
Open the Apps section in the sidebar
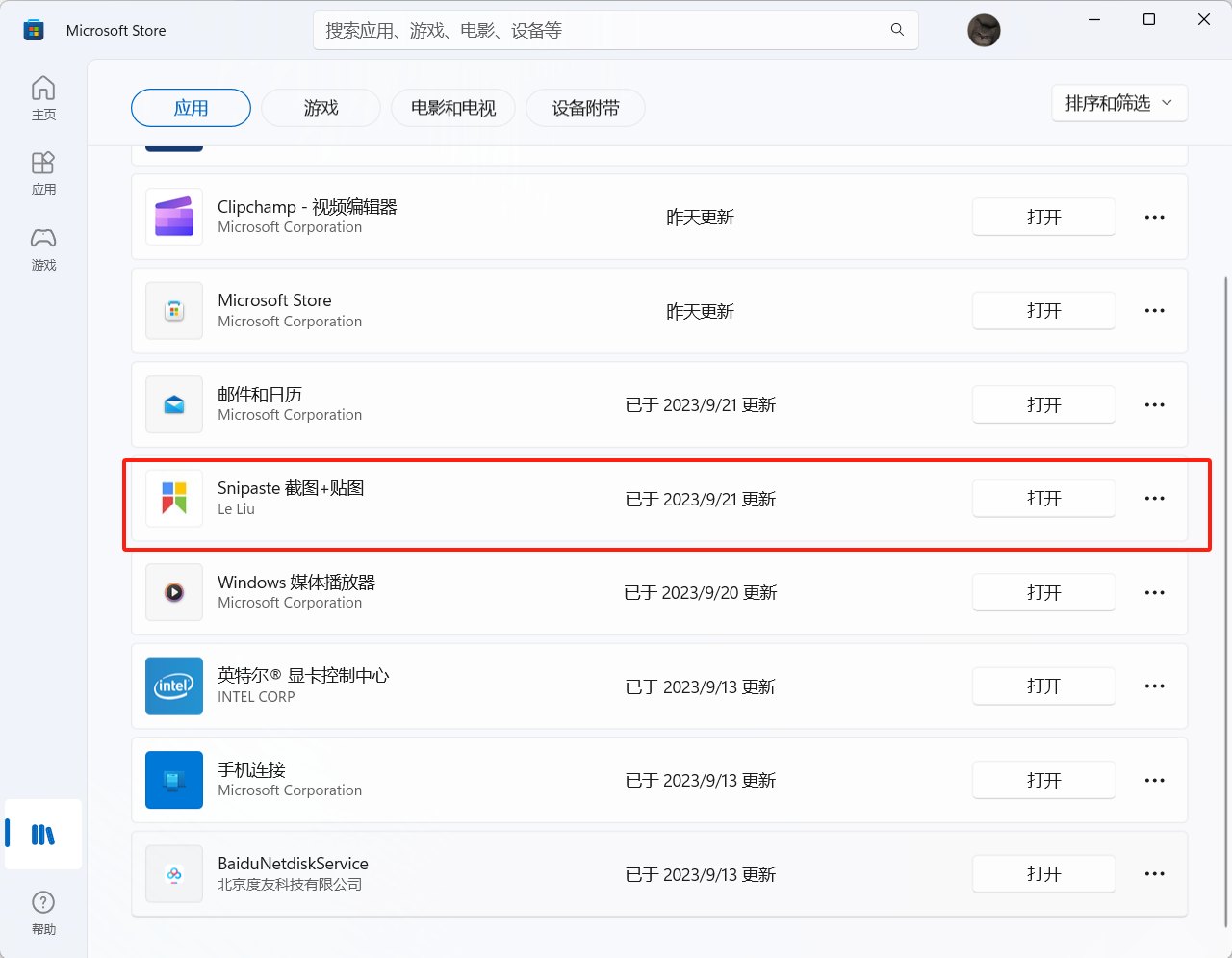43,173
